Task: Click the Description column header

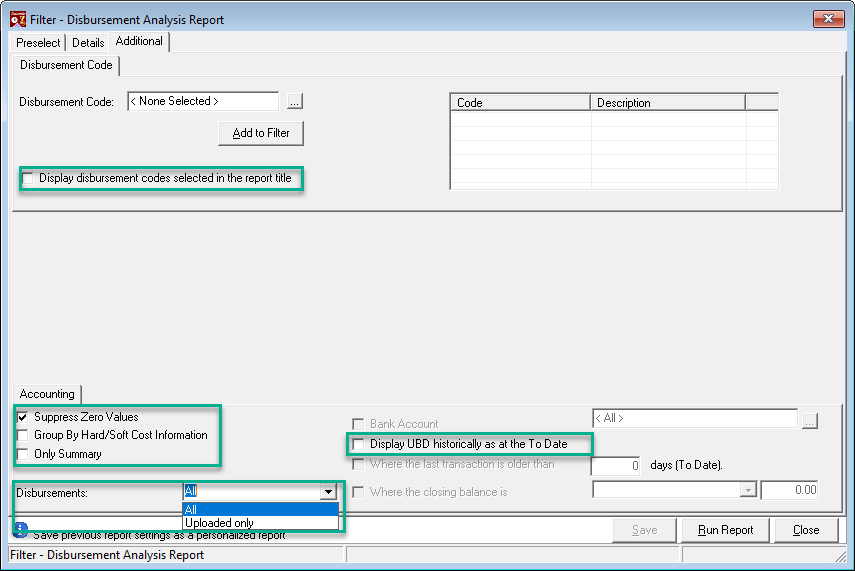Action: coord(668,103)
